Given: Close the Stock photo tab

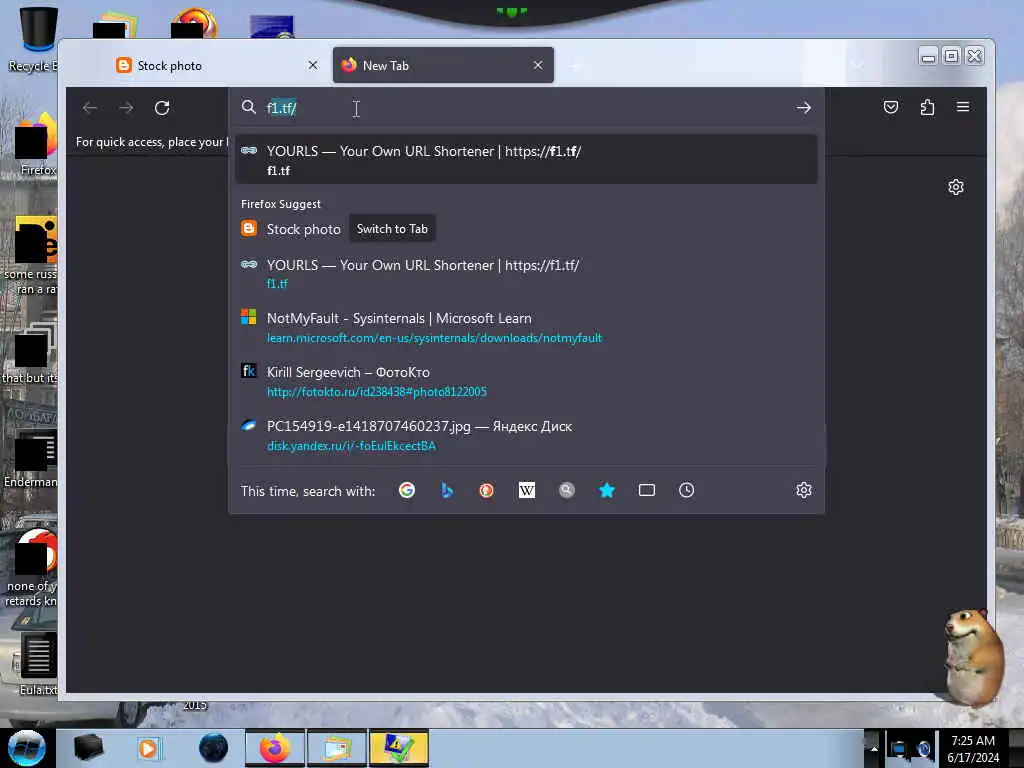Looking at the screenshot, I should click(x=313, y=65).
